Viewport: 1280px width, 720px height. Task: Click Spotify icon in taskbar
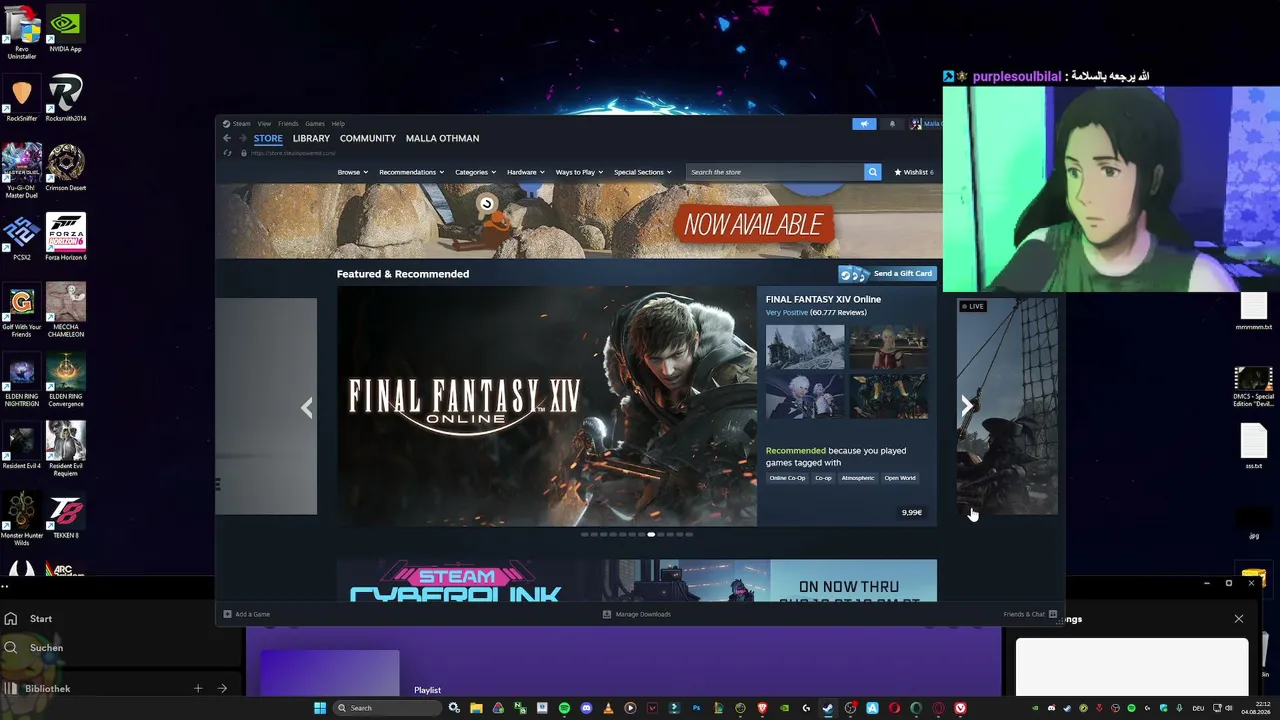564,708
